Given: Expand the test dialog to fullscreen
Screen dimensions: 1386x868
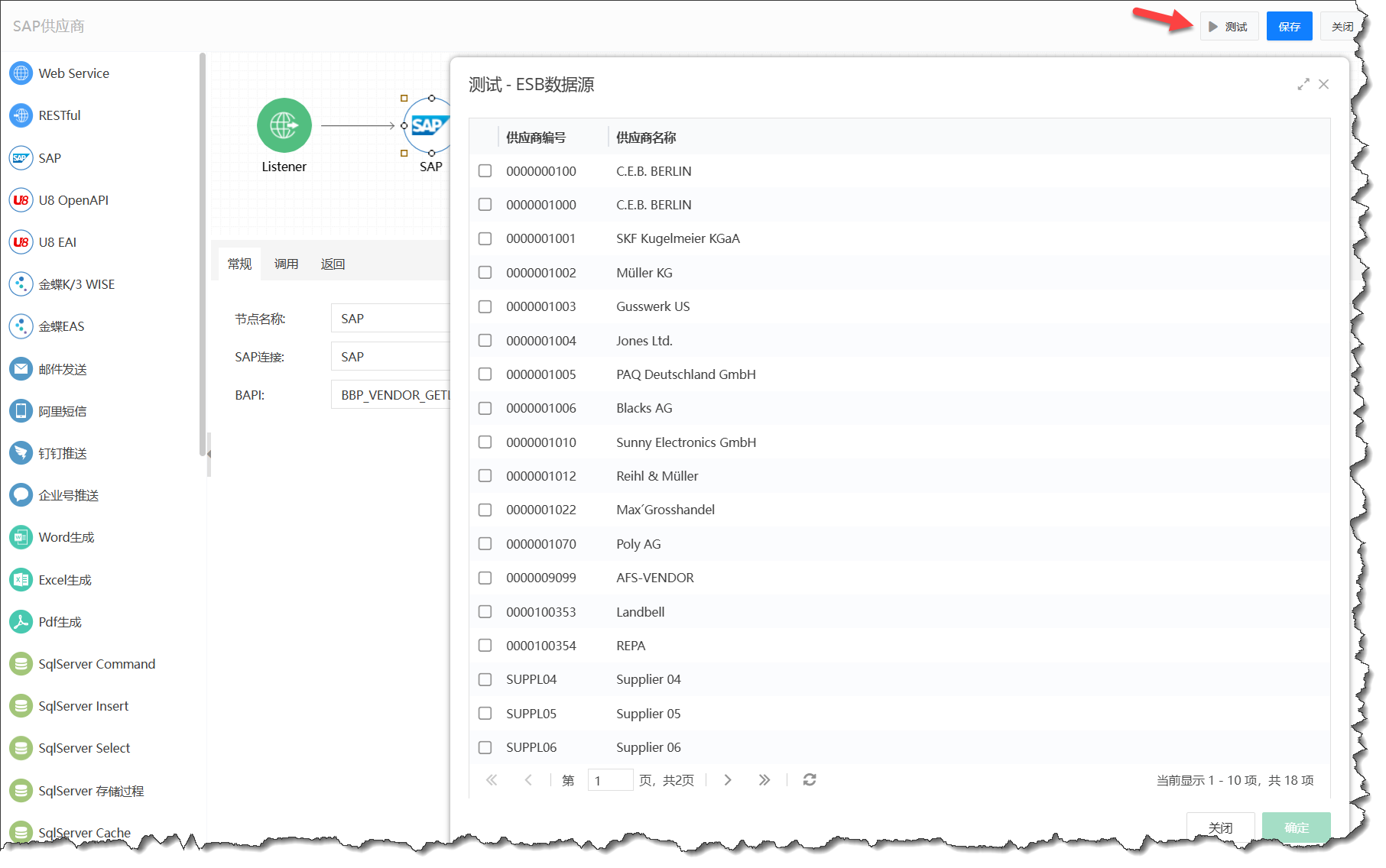Looking at the screenshot, I should pyautogui.click(x=1303, y=85).
